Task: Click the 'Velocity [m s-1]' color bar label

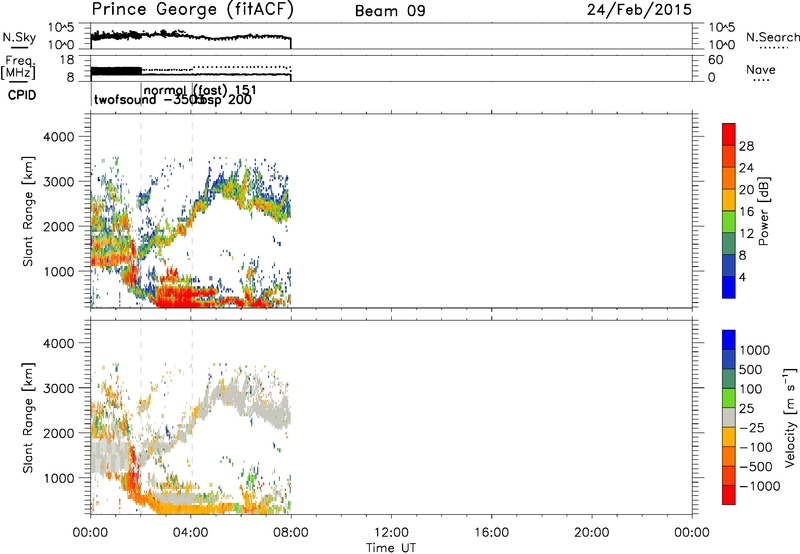Action: click(x=789, y=417)
